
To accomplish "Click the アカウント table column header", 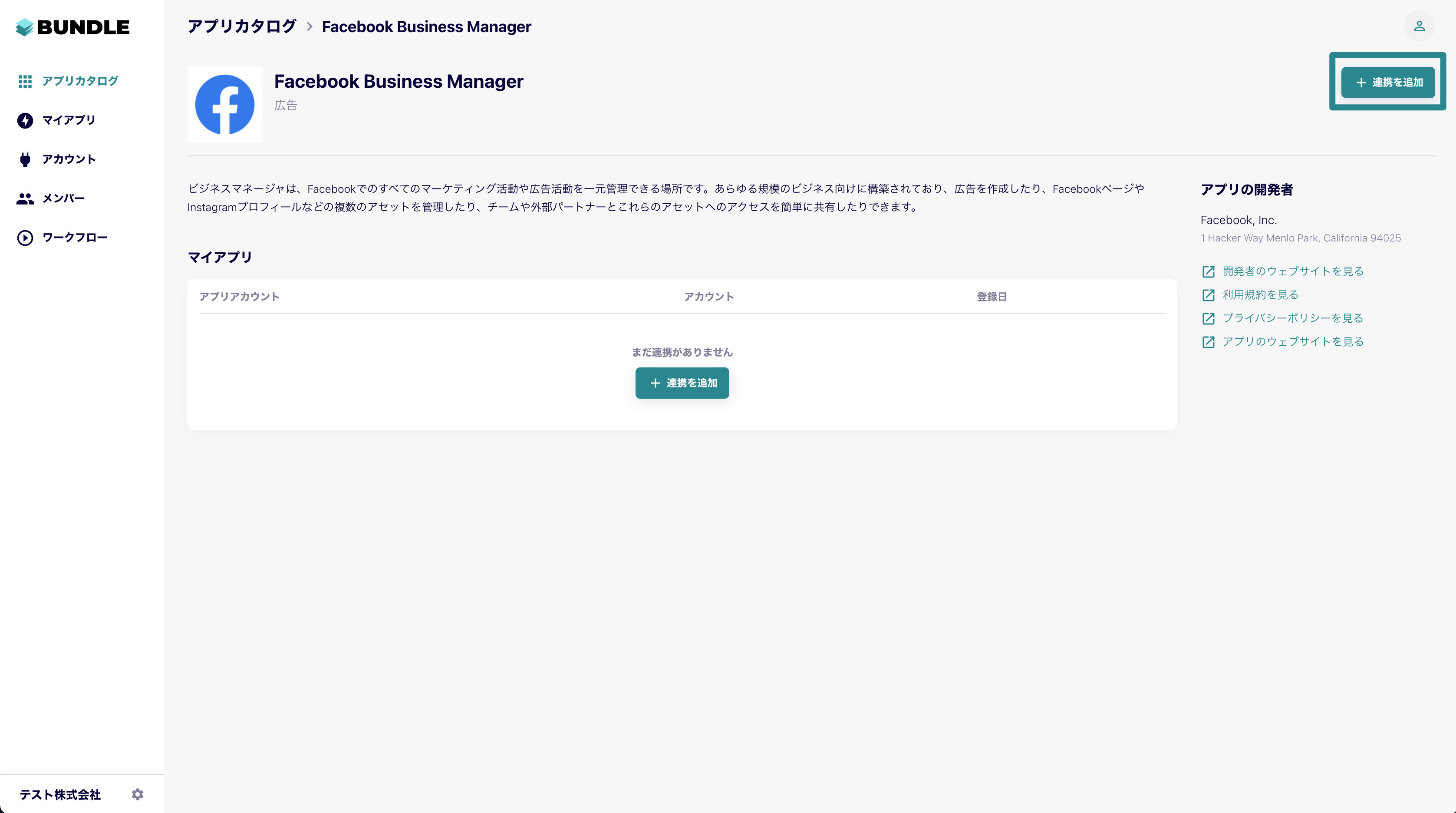I will (709, 297).
